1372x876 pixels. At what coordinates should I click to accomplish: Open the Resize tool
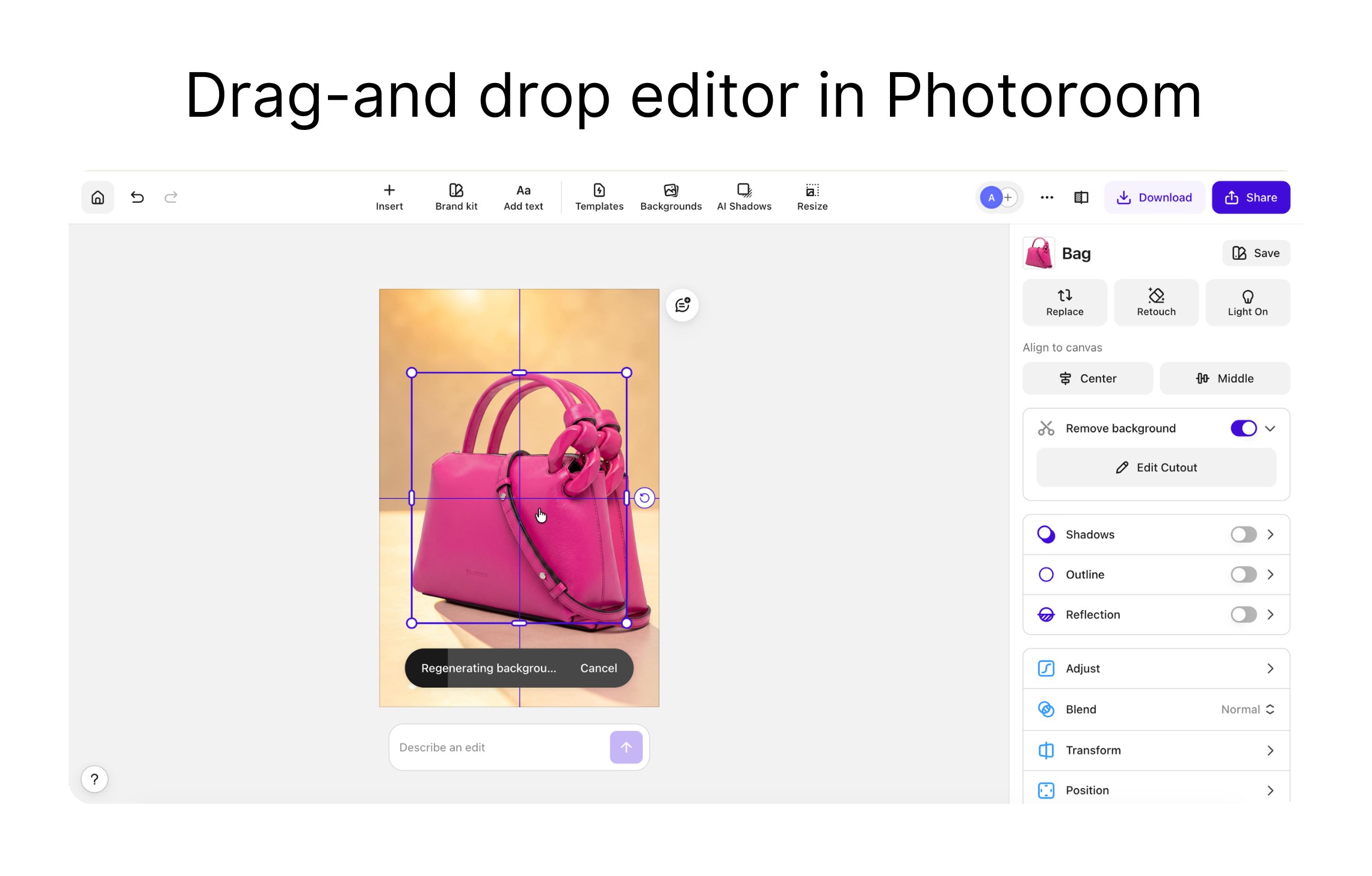click(812, 197)
